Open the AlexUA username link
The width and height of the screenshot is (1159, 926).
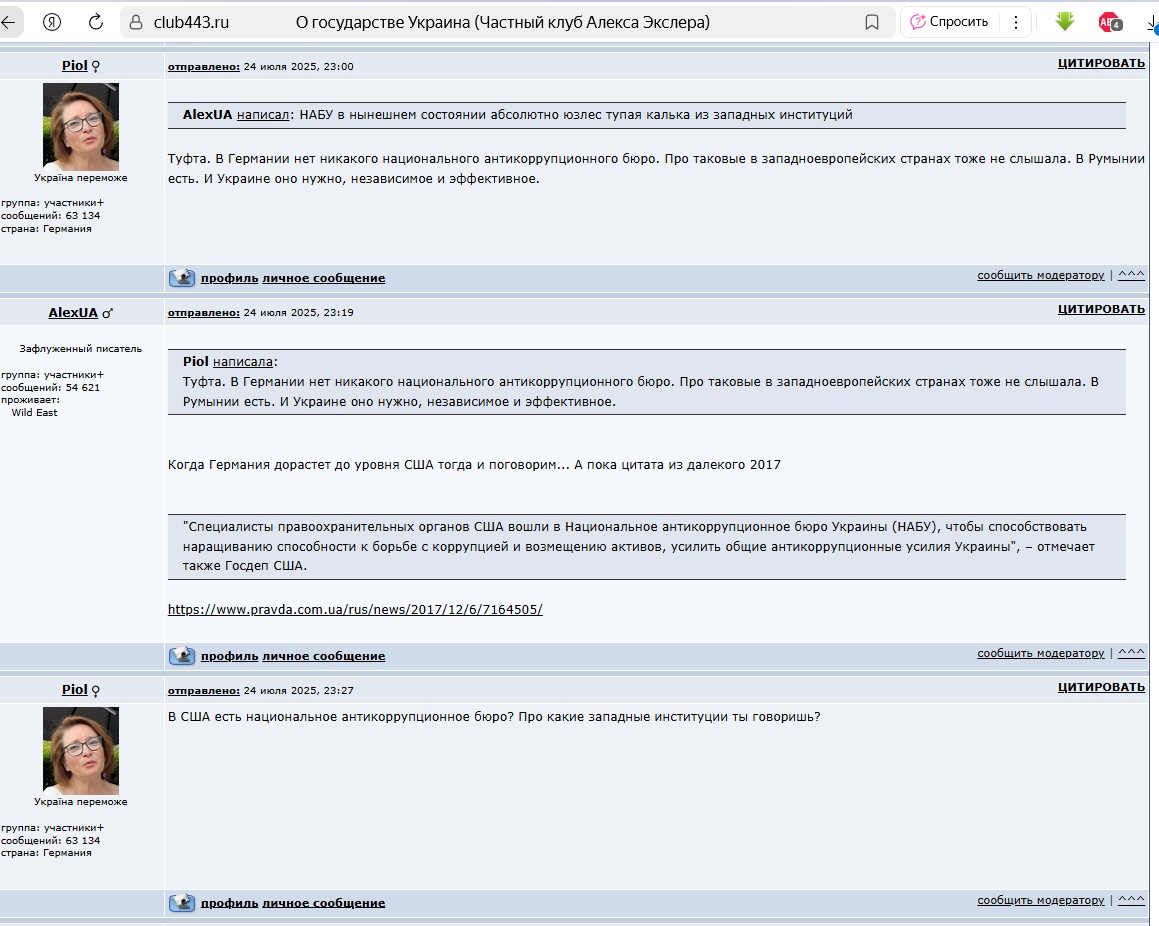point(73,313)
